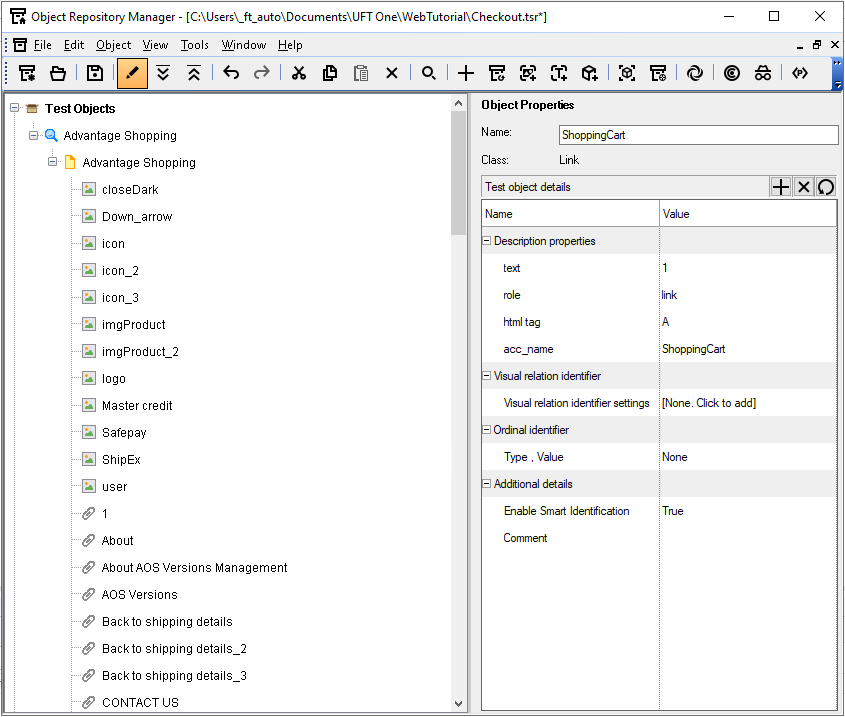Click the remove property X button
This screenshot has width=845, height=717.
[804, 187]
